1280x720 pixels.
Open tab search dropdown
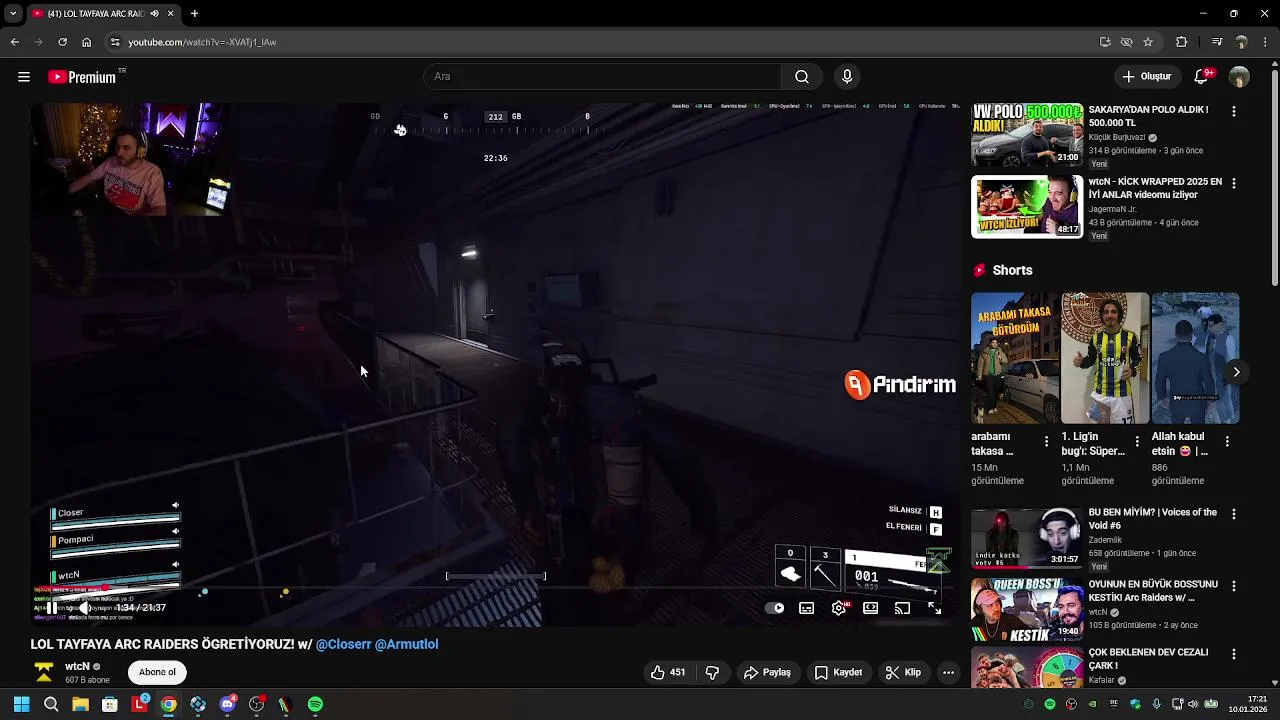click(12, 14)
